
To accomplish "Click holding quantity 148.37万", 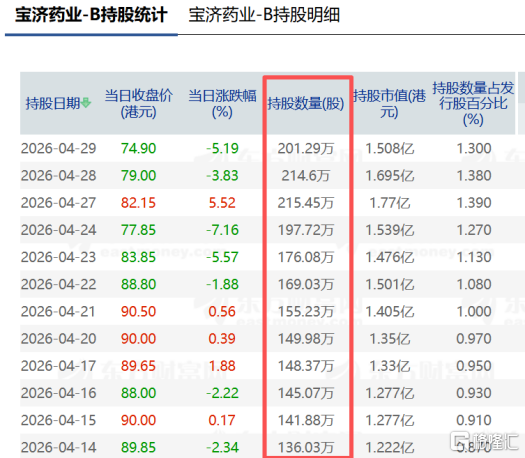I will 306,366.
